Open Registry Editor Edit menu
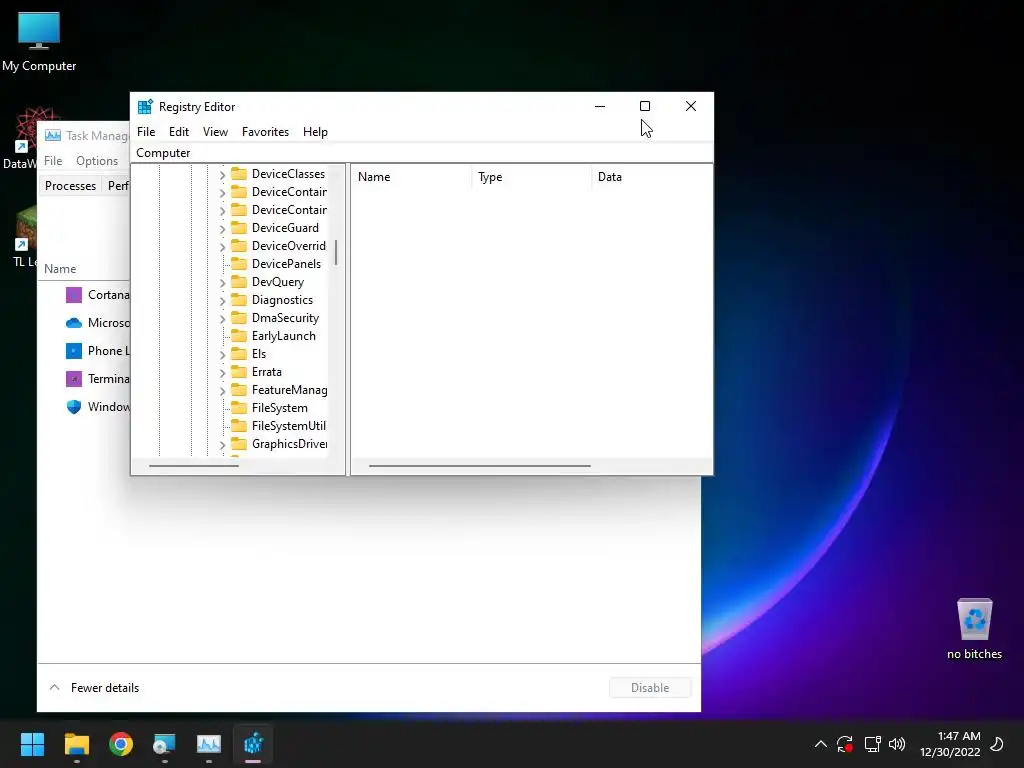The image size is (1024, 768). coord(179,132)
